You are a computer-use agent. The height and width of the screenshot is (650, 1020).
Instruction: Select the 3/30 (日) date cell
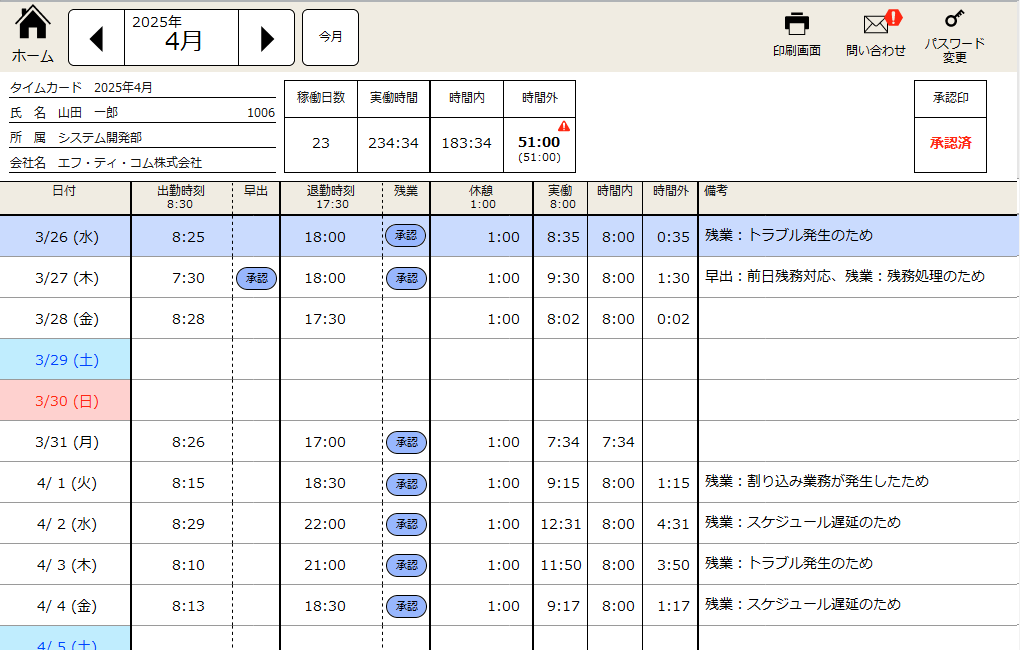[65, 400]
